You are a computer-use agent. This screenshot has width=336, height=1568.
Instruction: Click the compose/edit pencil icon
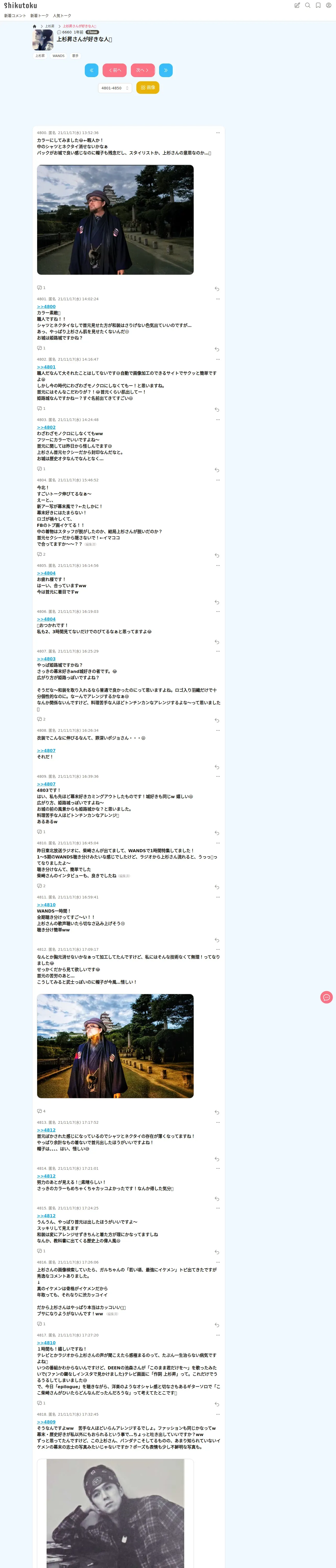click(297, 5)
